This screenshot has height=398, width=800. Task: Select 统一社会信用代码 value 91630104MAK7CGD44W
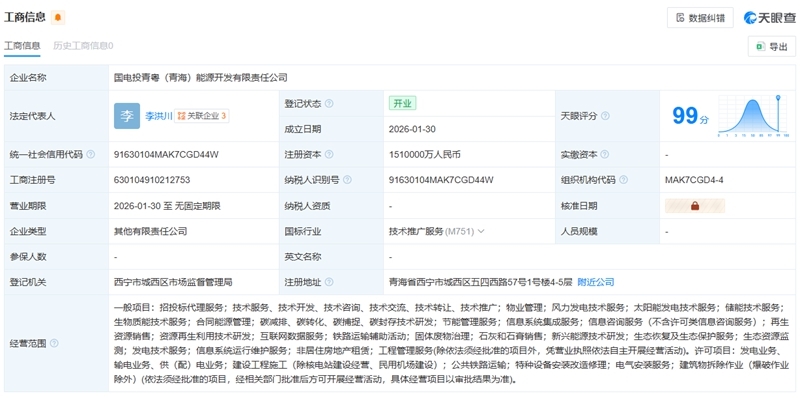(x=166, y=155)
